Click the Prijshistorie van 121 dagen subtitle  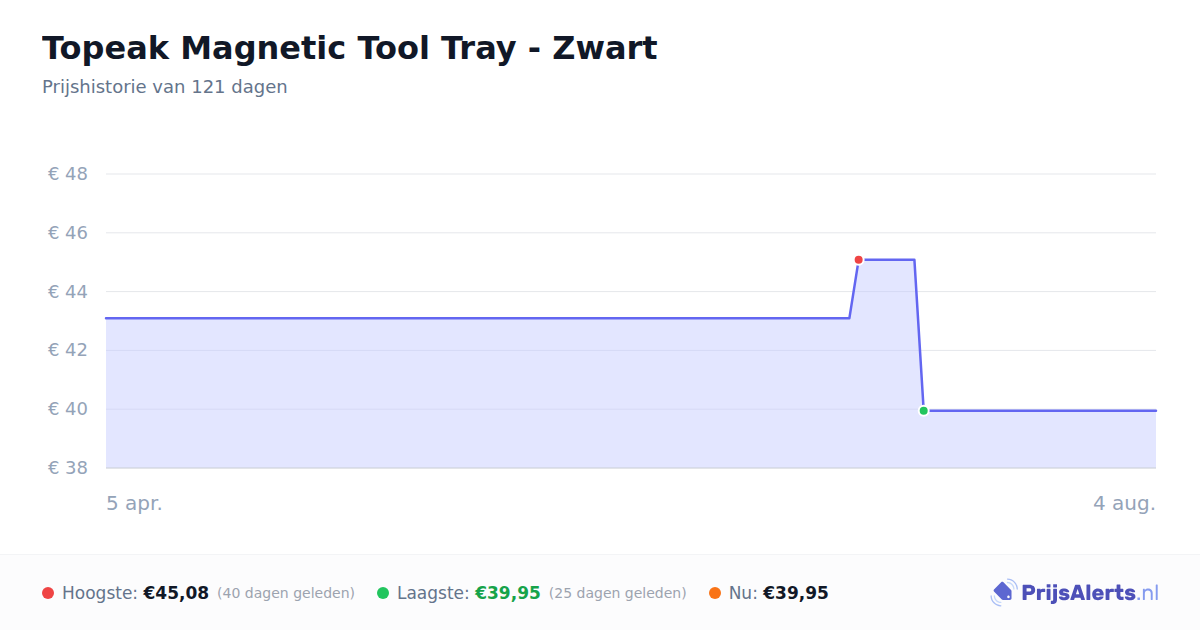pos(165,87)
